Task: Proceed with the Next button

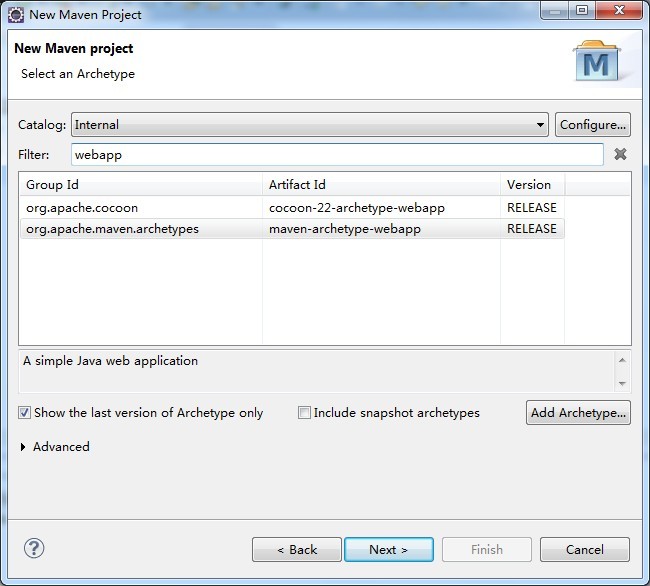Action: pyautogui.click(x=389, y=550)
